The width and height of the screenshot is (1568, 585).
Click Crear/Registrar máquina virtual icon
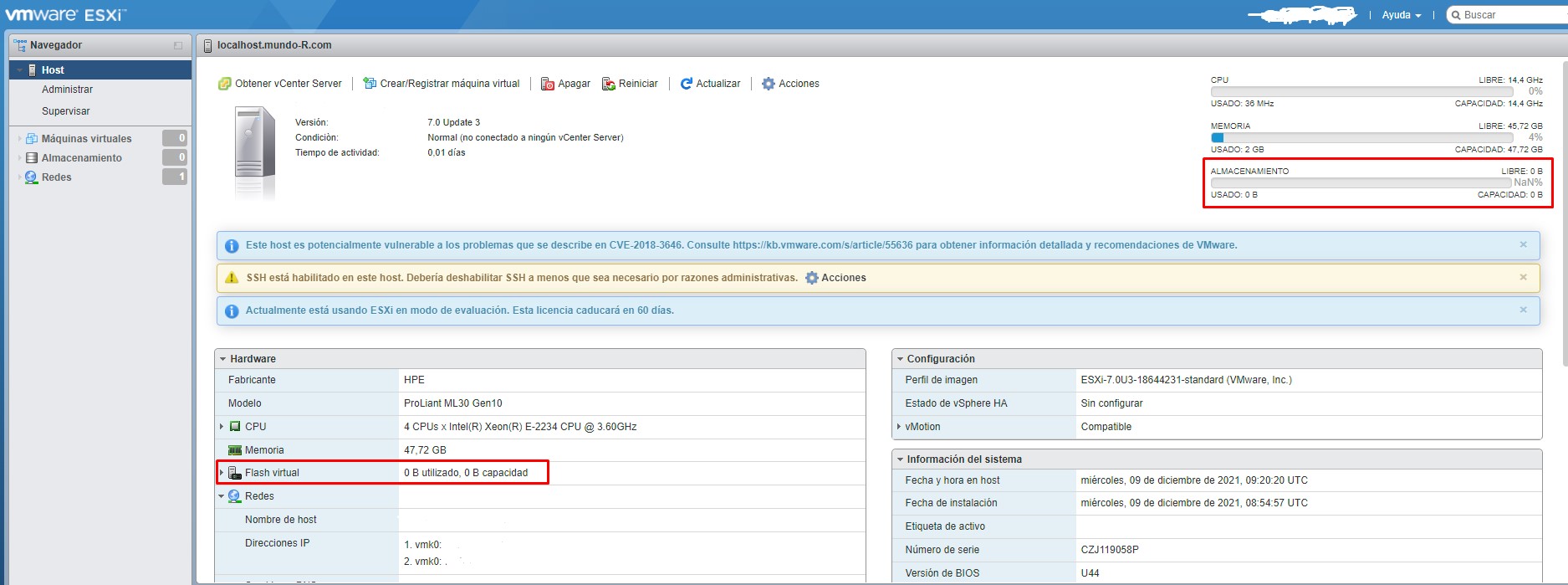click(370, 84)
